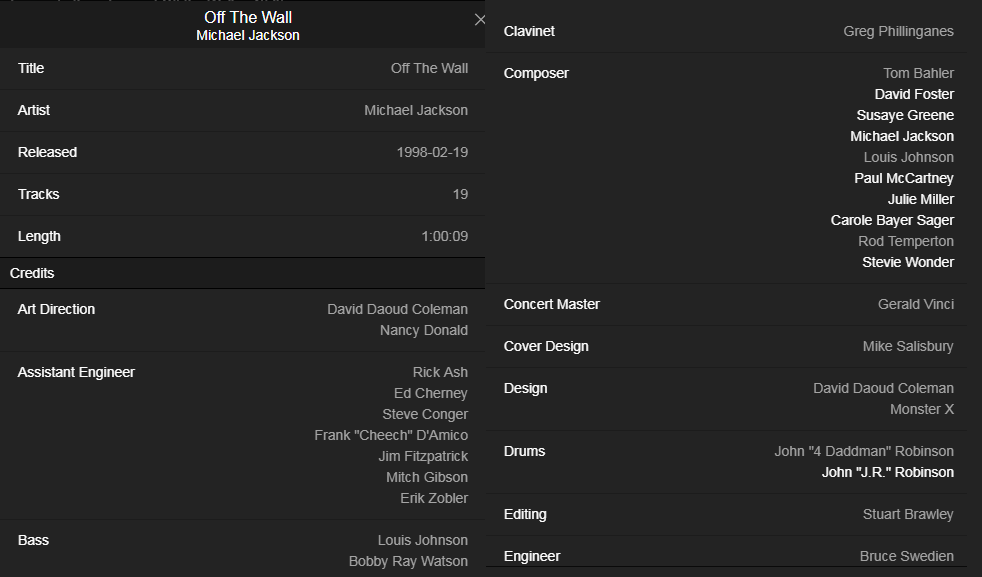Open Carole Bayer Sager composer link

[x=892, y=220]
